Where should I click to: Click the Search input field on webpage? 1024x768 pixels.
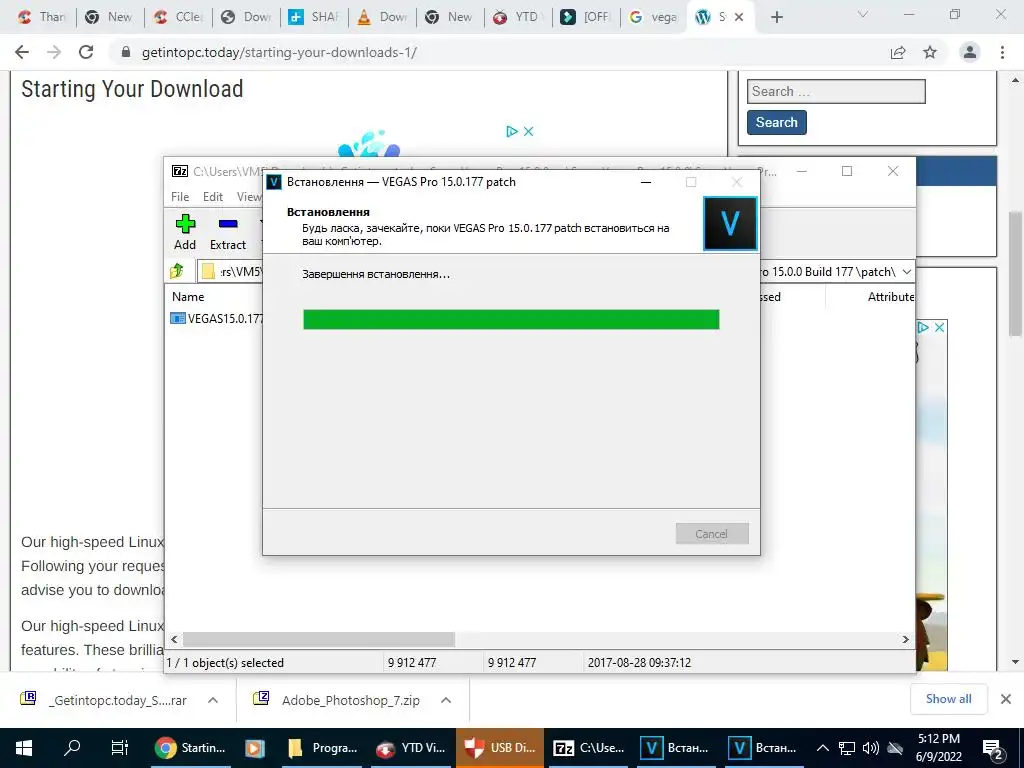[836, 91]
